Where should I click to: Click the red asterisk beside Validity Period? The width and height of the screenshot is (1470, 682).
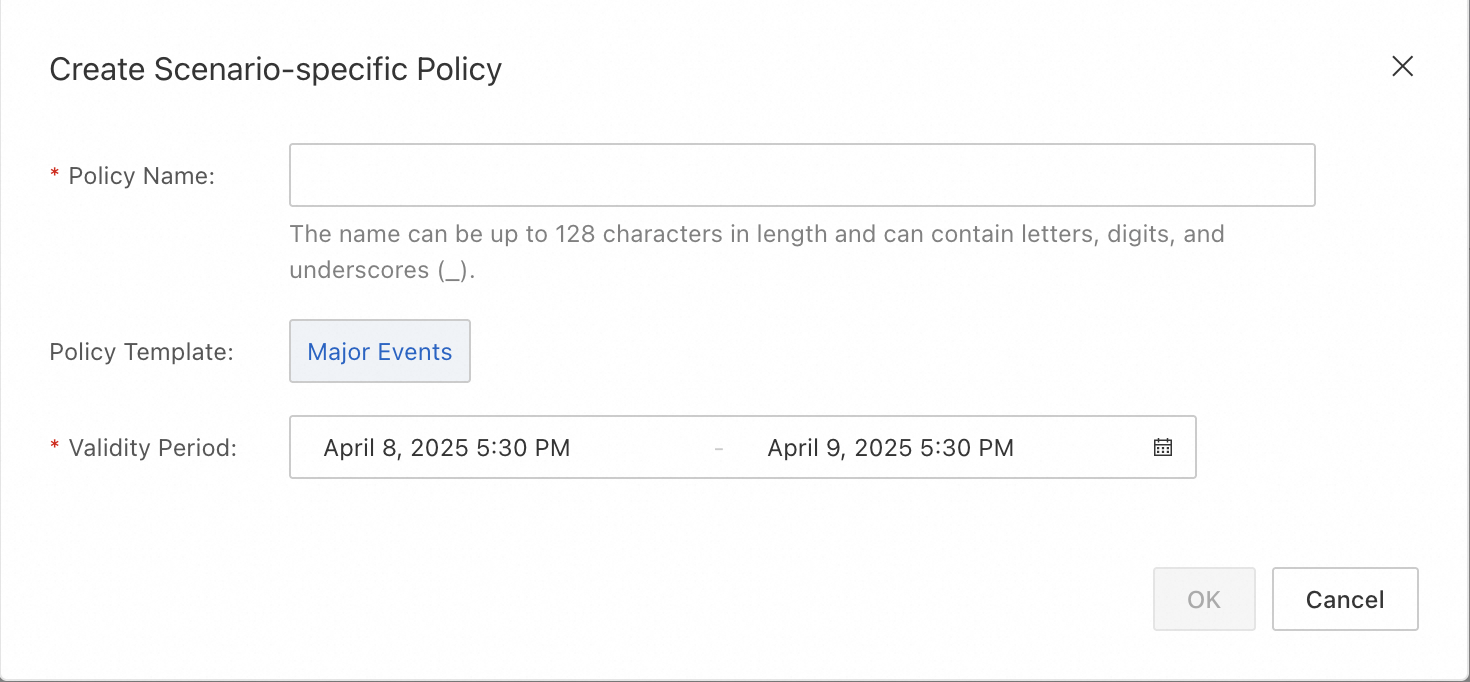(x=55, y=447)
